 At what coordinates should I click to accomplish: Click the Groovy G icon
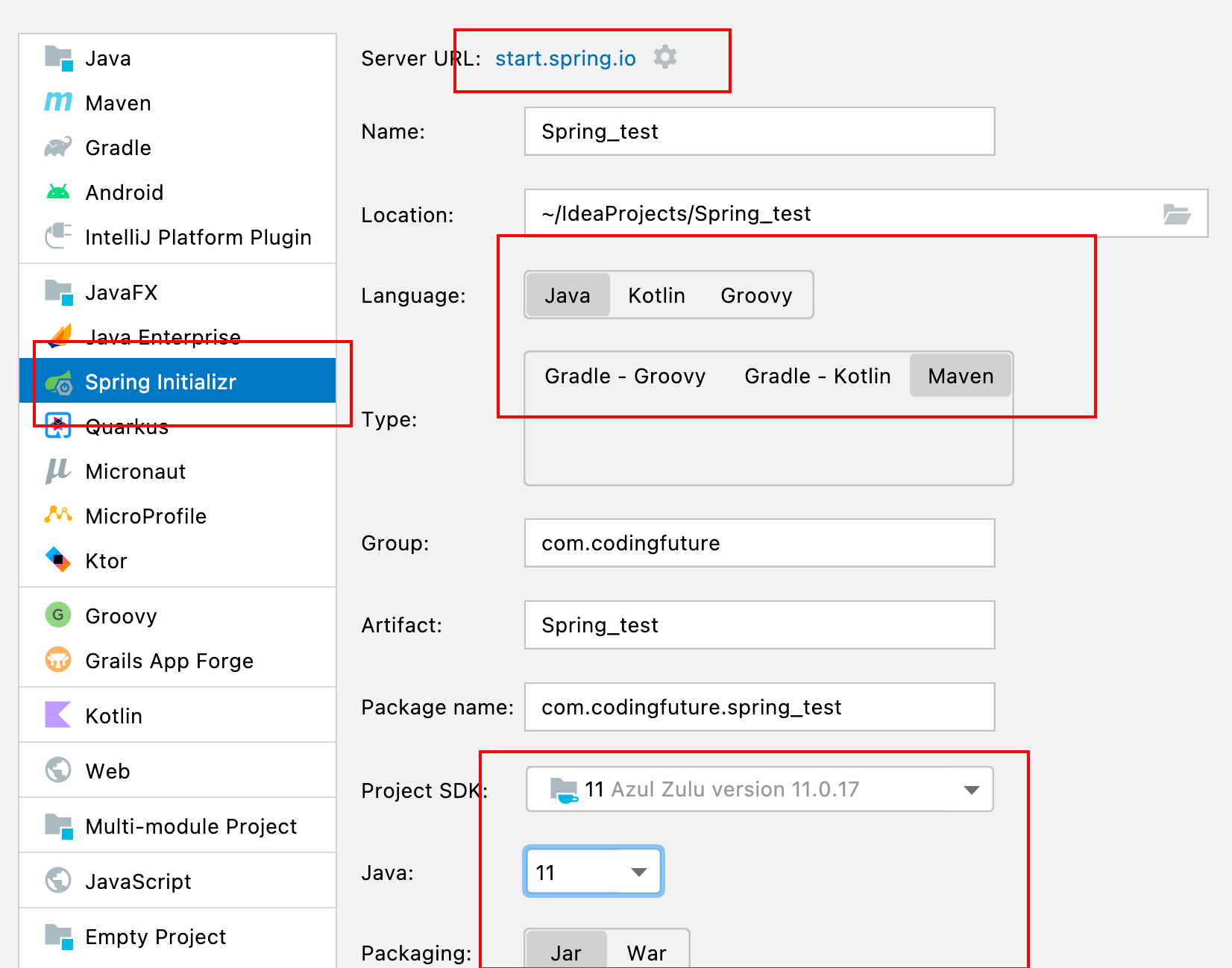[58, 615]
